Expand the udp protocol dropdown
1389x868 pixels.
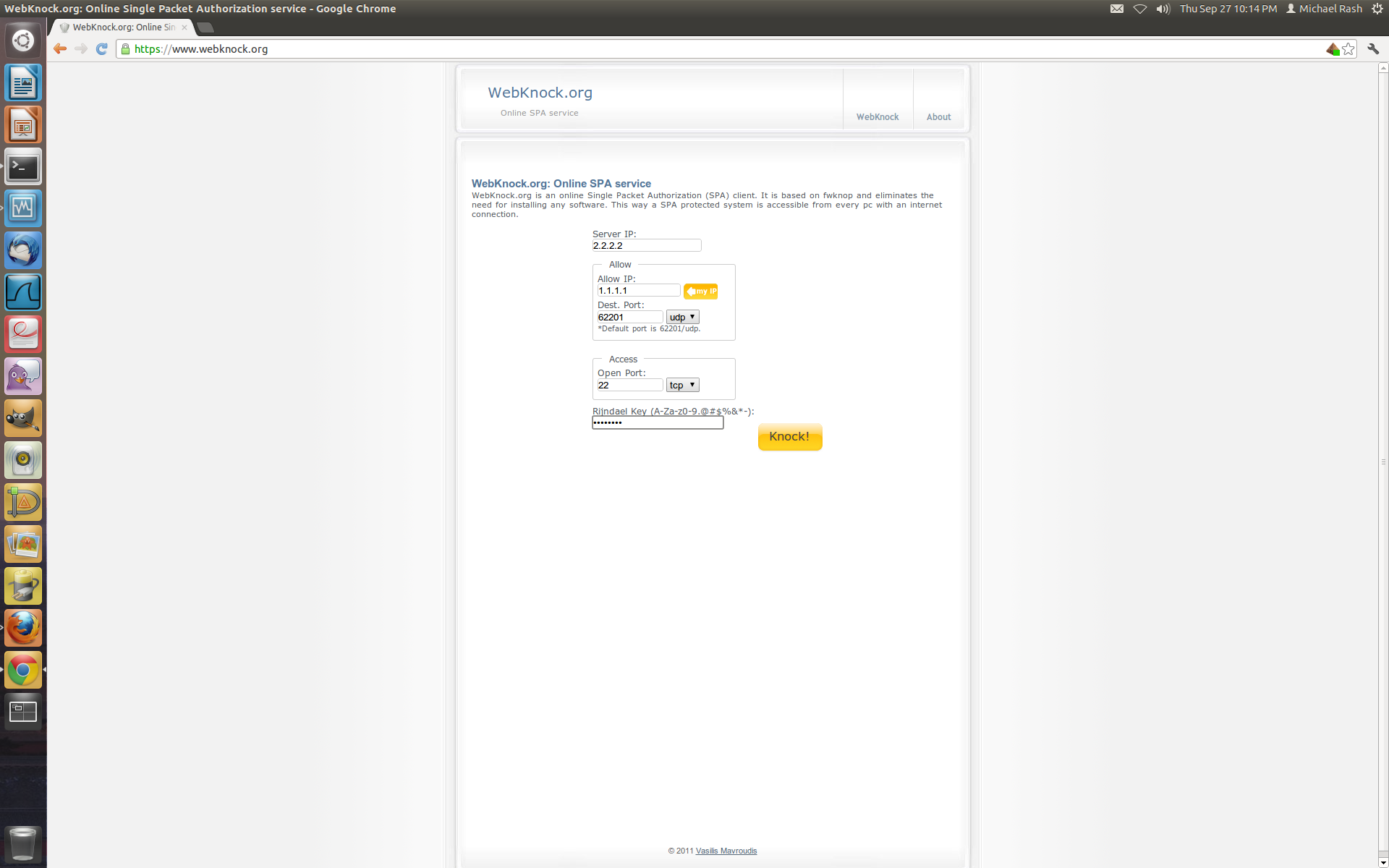[682, 317]
